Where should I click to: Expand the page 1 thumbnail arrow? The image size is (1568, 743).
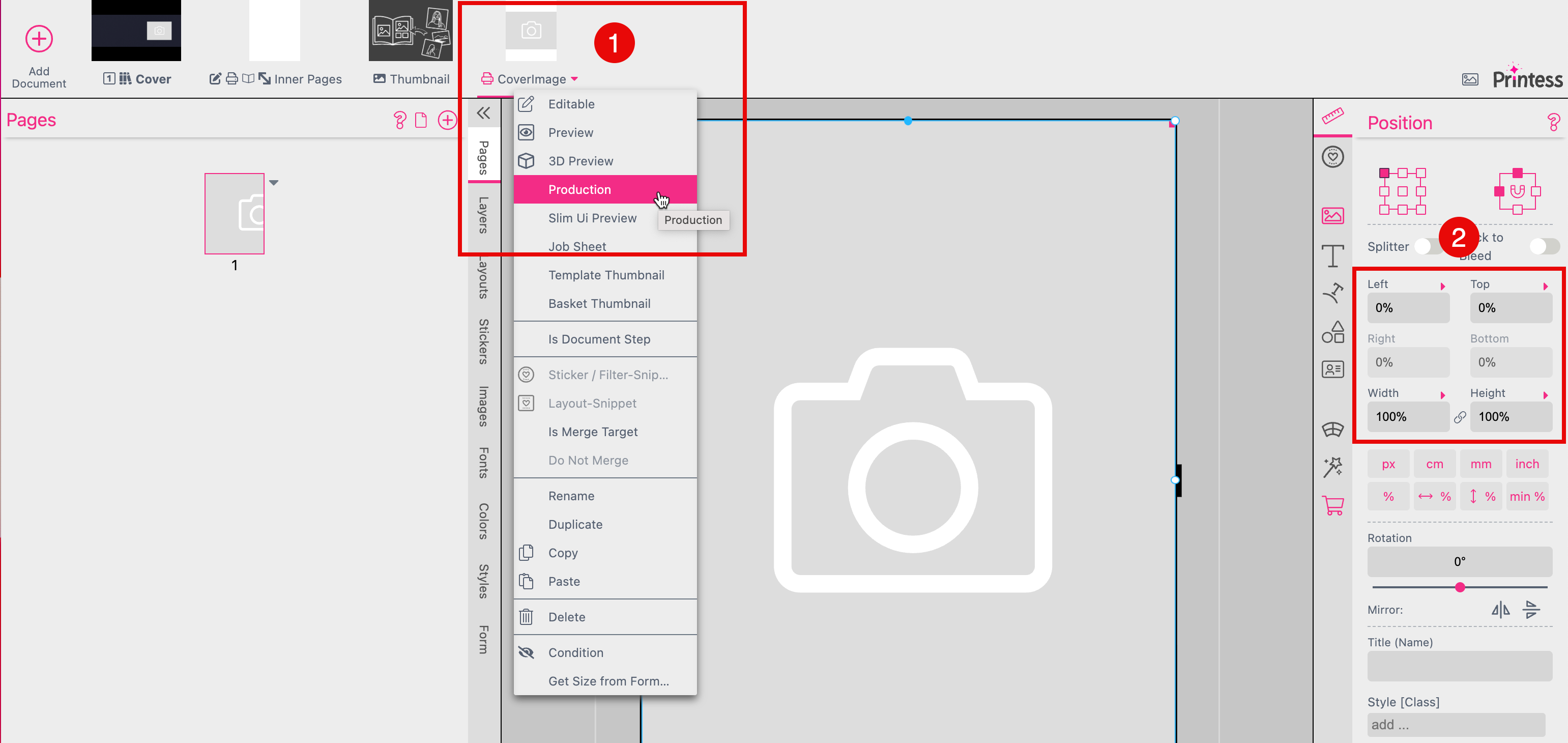pyautogui.click(x=274, y=182)
